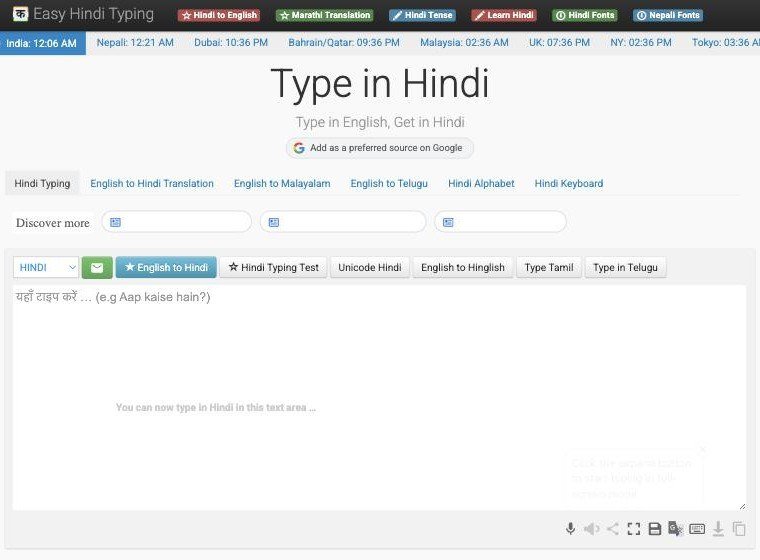The height and width of the screenshot is (560, 760).
Task: Click the Bahrain/Qatar: 09:36 PM time
Action: coord(344,43)
